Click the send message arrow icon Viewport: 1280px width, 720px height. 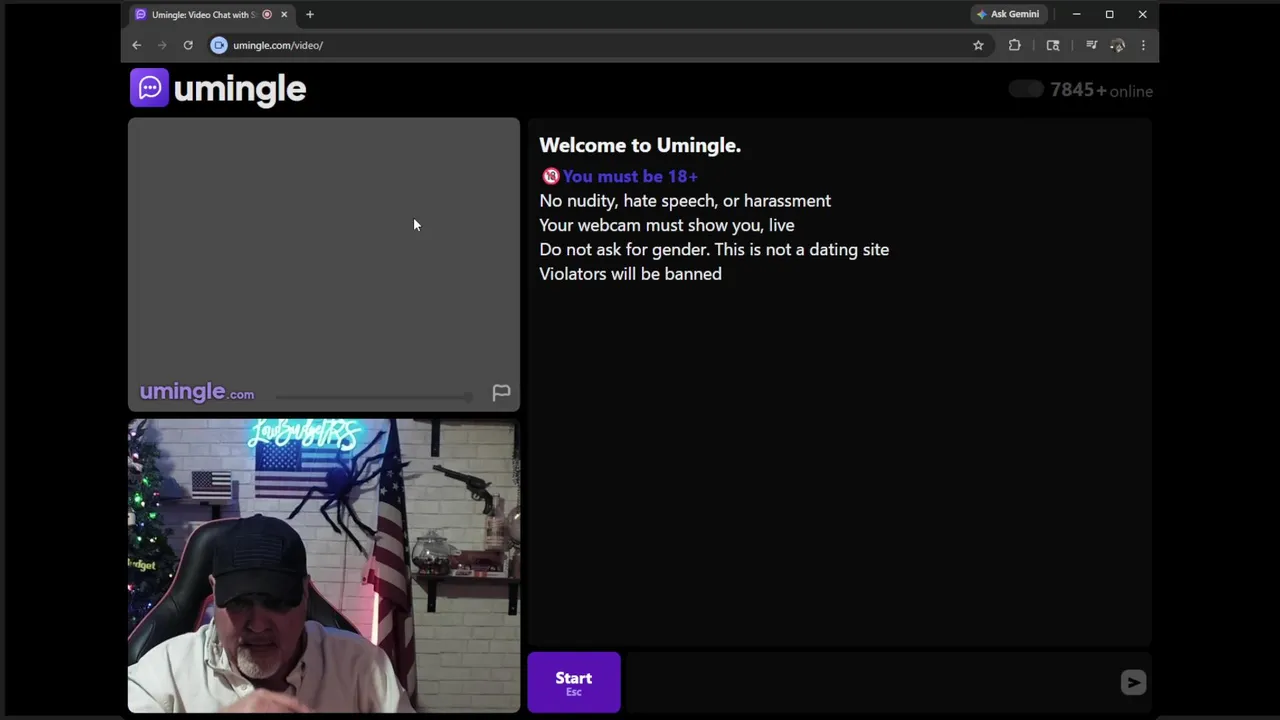(x=1133, y=683)
